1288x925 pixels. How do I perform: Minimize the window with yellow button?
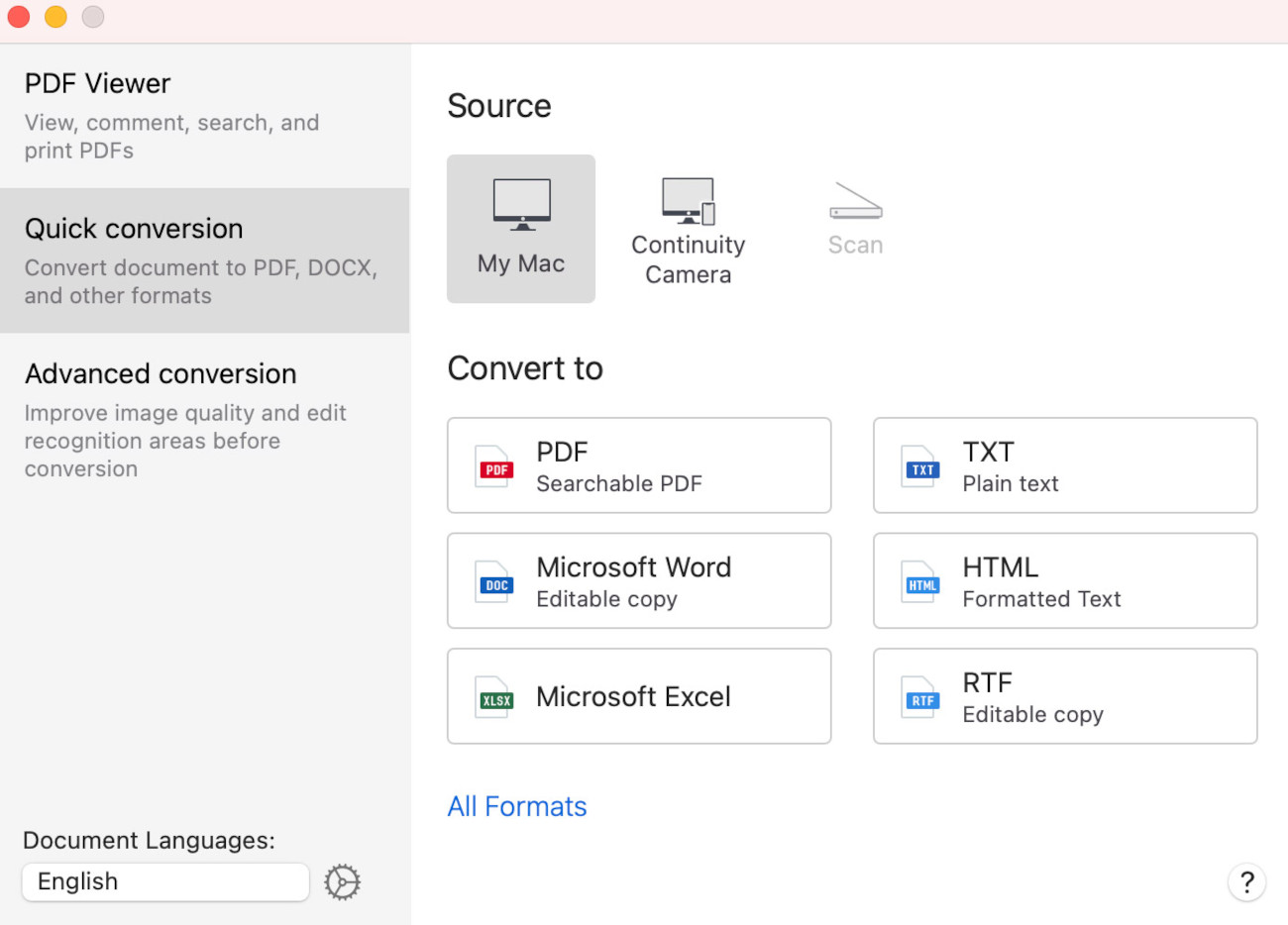56,17
